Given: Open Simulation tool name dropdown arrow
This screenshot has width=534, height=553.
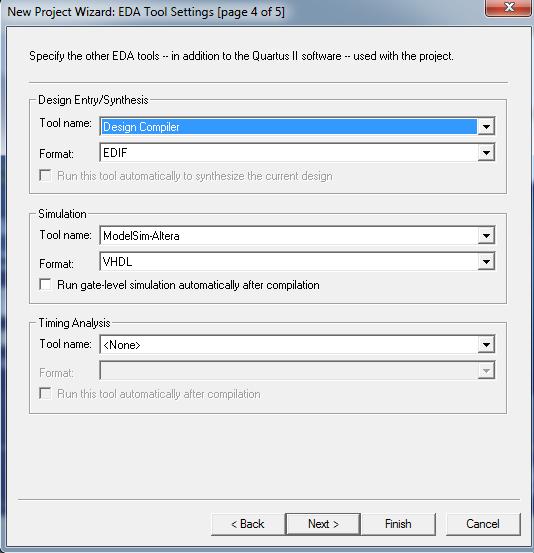Looking at the screenshot, I should click(486, 236).
